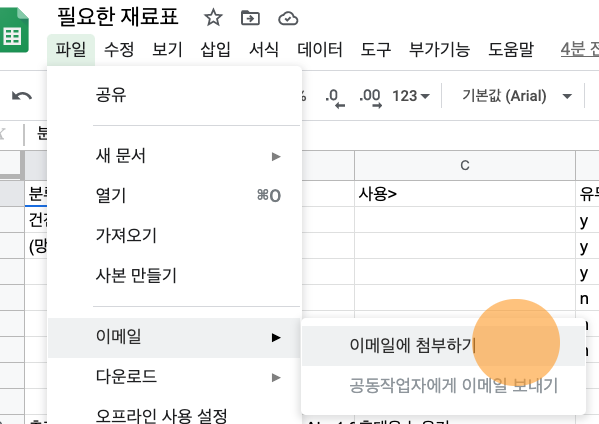The height and width of the screenshot is (424, 599).
Task: Select 공유 in the file menu
Action: pyautogui.click(x=175, y=95)
